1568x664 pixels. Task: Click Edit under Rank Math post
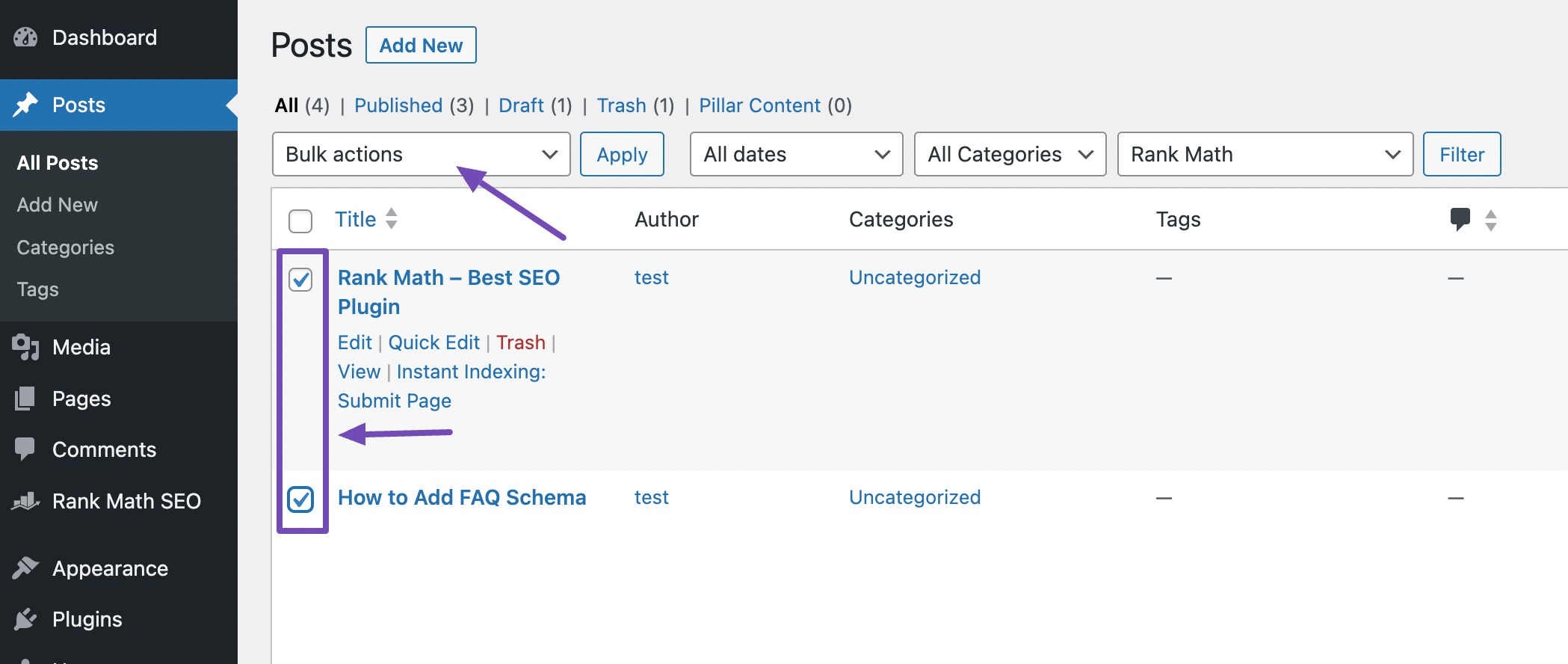354,342
